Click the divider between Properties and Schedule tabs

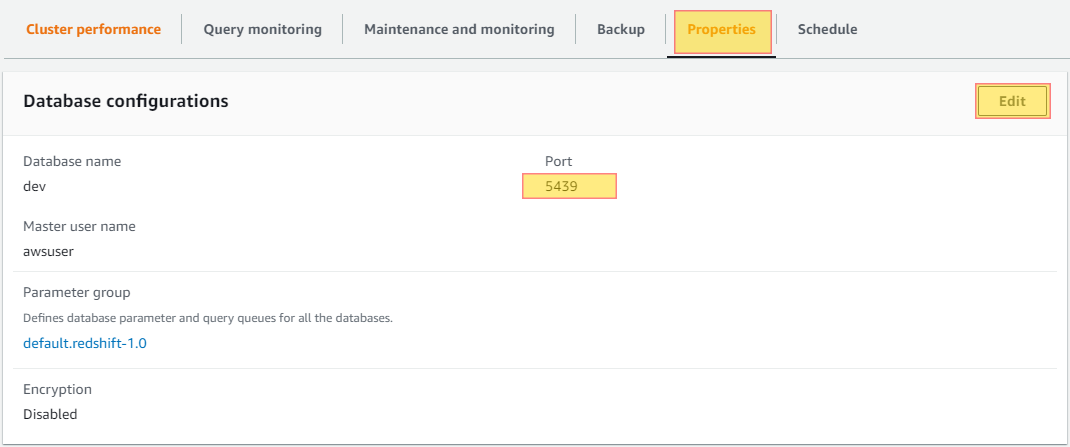[x=777, y=29]
